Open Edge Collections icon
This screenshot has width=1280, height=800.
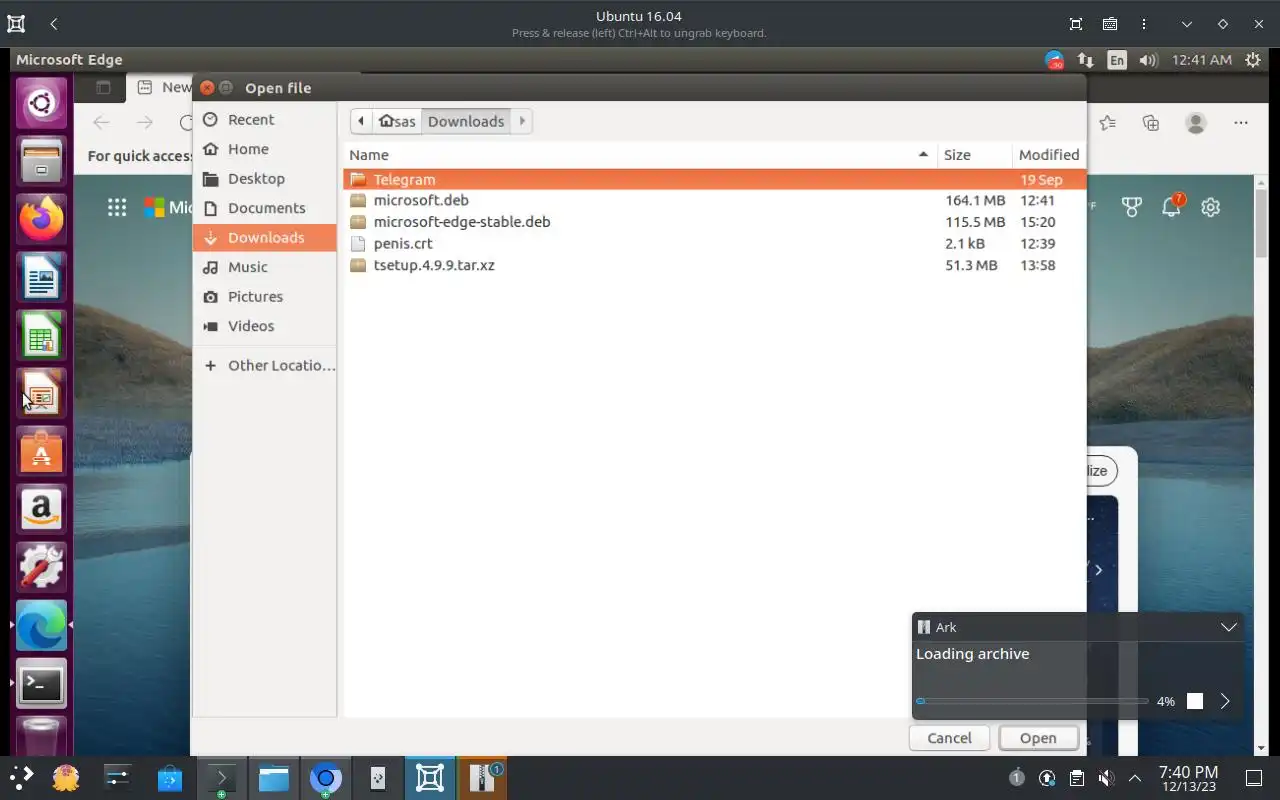(1151, 123)
